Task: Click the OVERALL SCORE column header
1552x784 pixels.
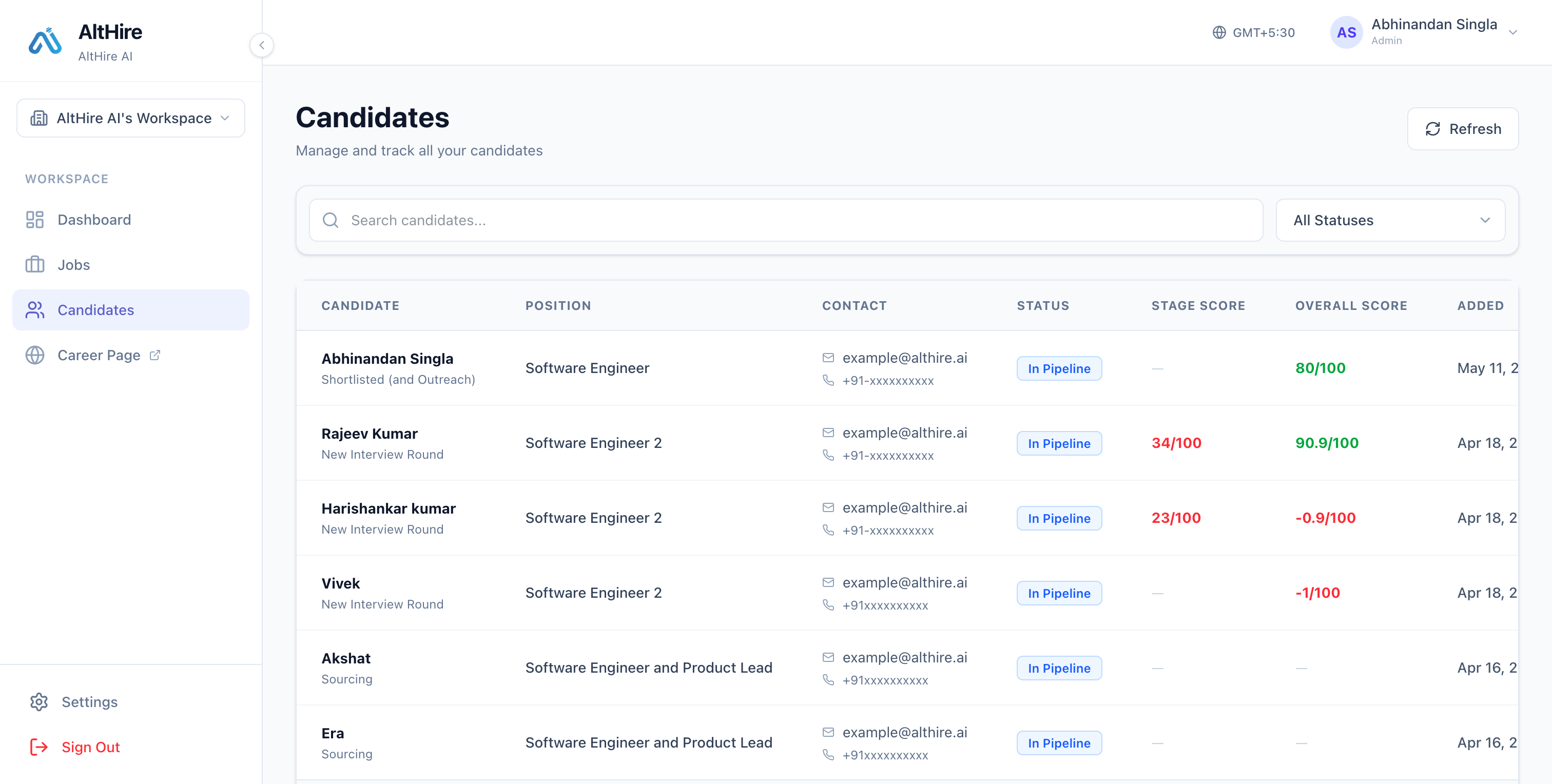Action: coord(1351,305)
